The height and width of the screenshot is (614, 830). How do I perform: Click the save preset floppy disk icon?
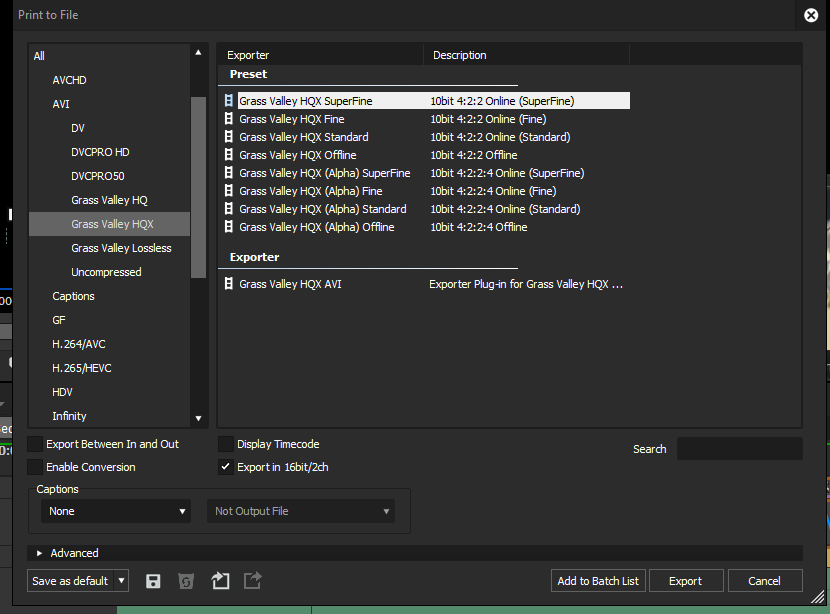click(153, 581)
